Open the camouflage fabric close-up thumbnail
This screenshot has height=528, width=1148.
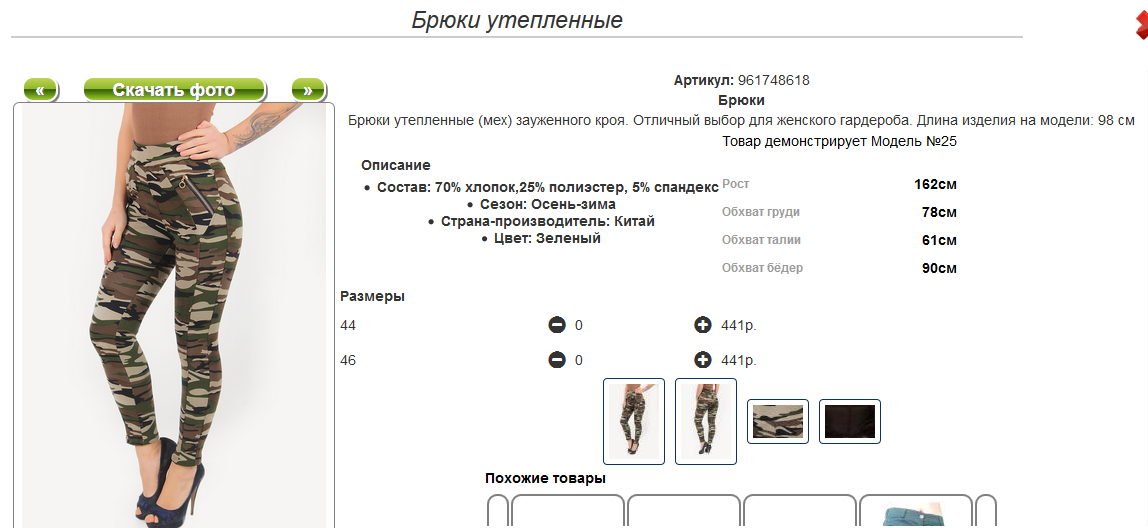pos(778,421)
